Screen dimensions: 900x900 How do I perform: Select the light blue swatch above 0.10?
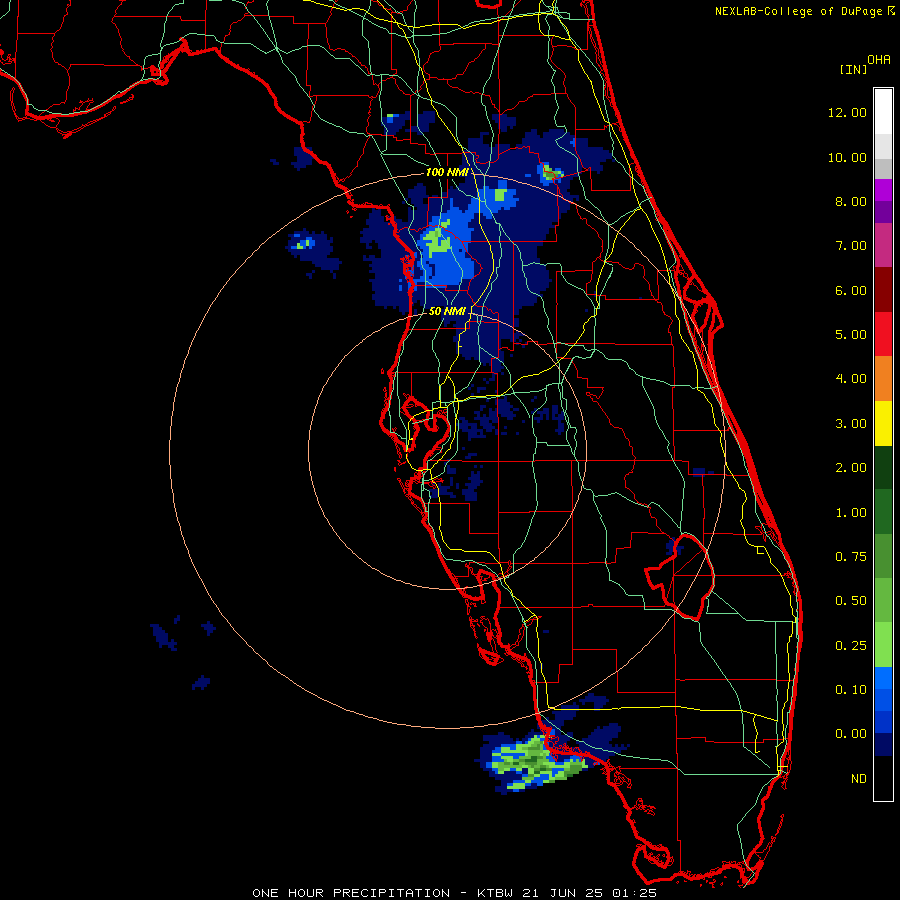(x=883, y=678)
